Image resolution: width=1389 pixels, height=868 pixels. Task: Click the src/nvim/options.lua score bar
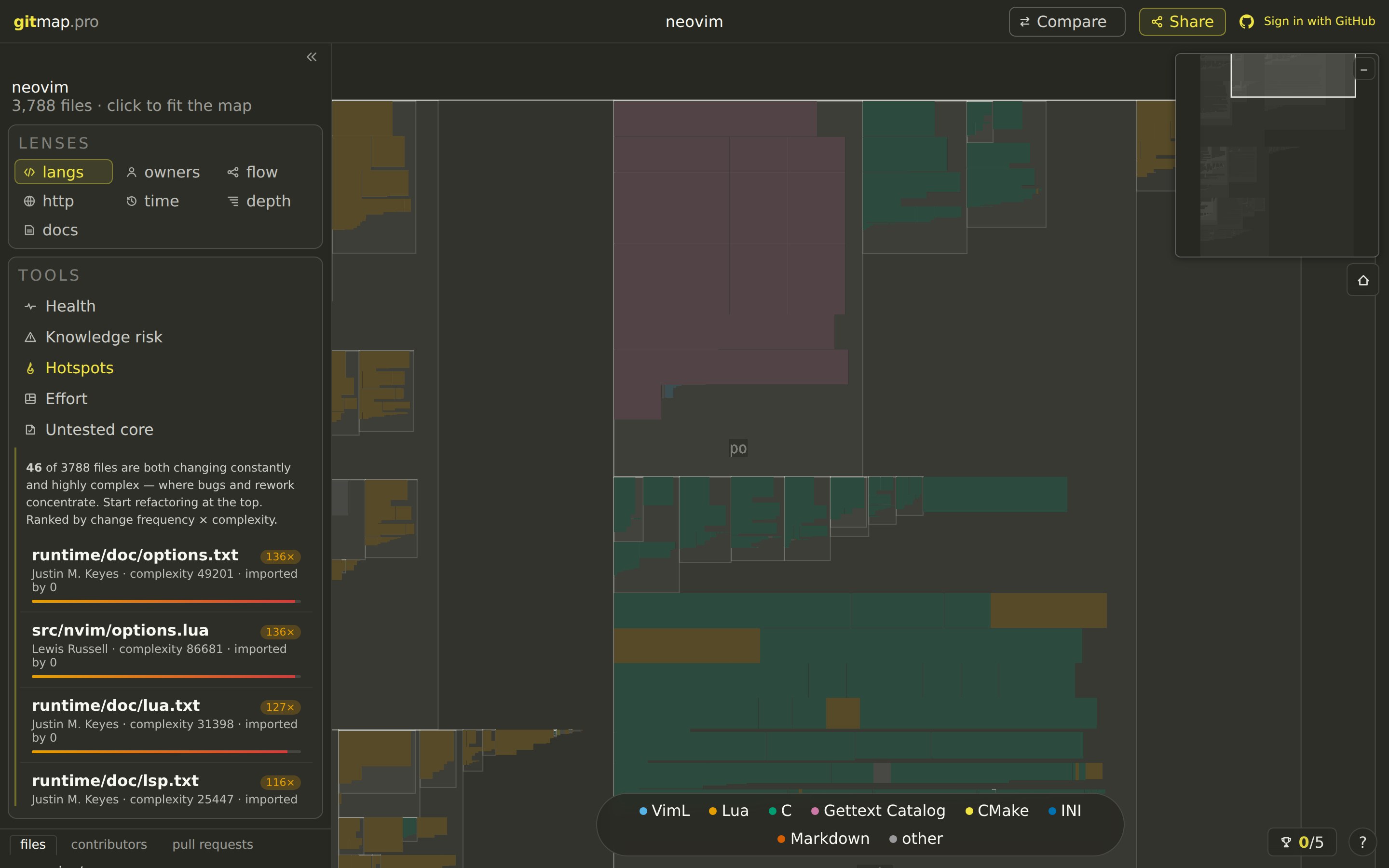point(166,676)
